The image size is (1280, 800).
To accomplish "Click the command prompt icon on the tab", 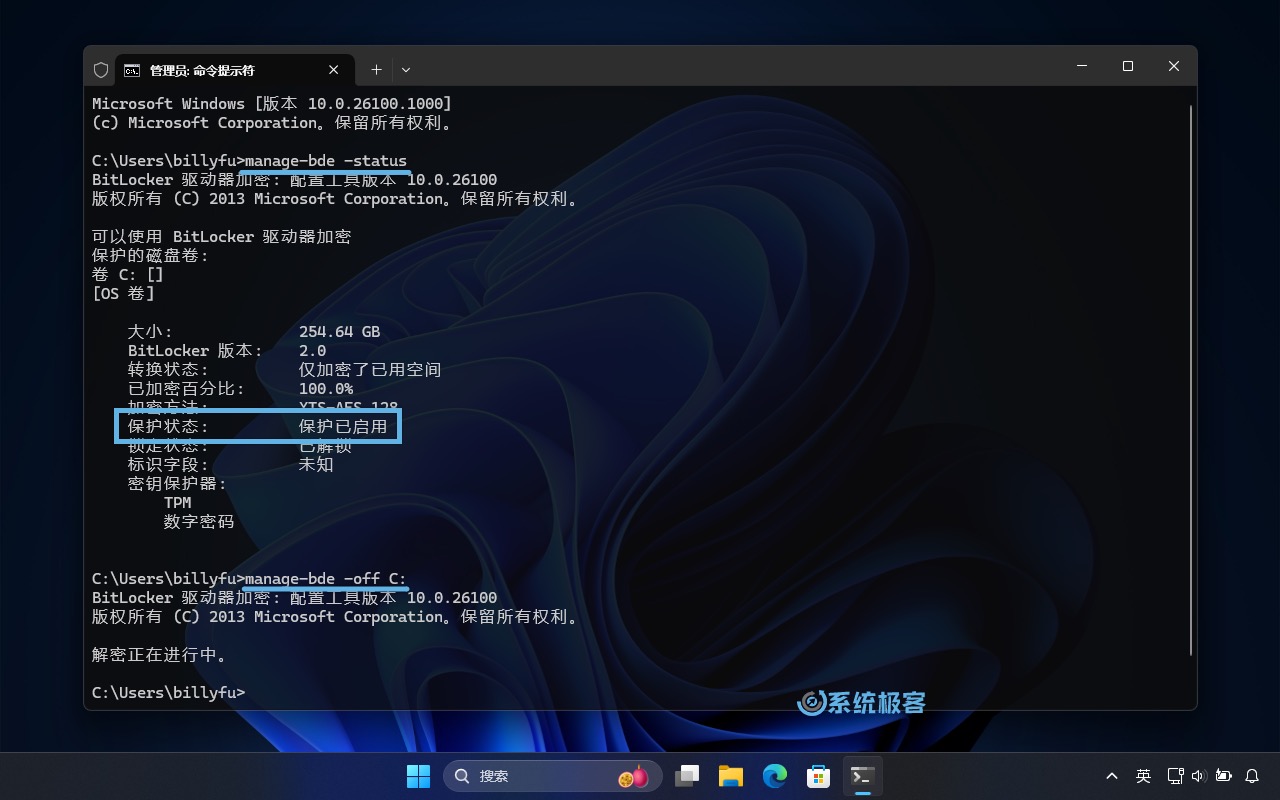I will coord(132,70).
